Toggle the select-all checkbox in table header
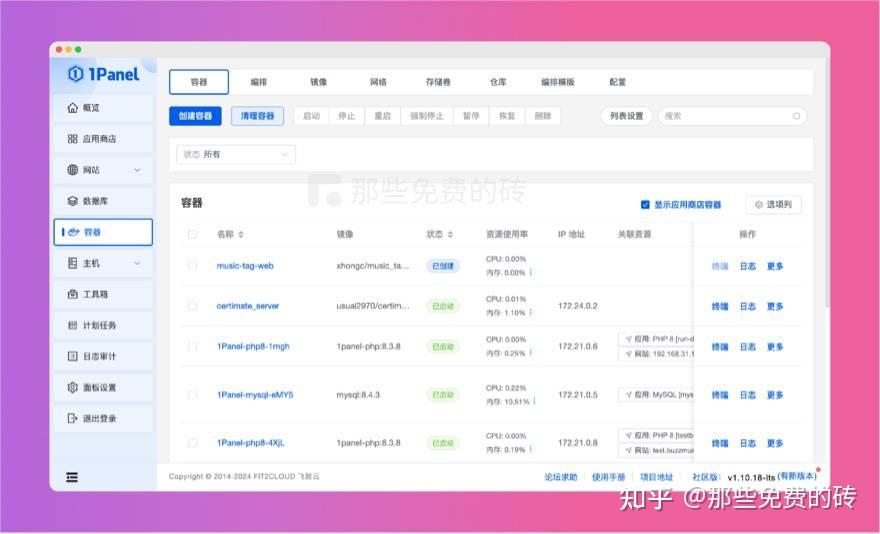Viewport: 880px width, 534px height. 192,234
